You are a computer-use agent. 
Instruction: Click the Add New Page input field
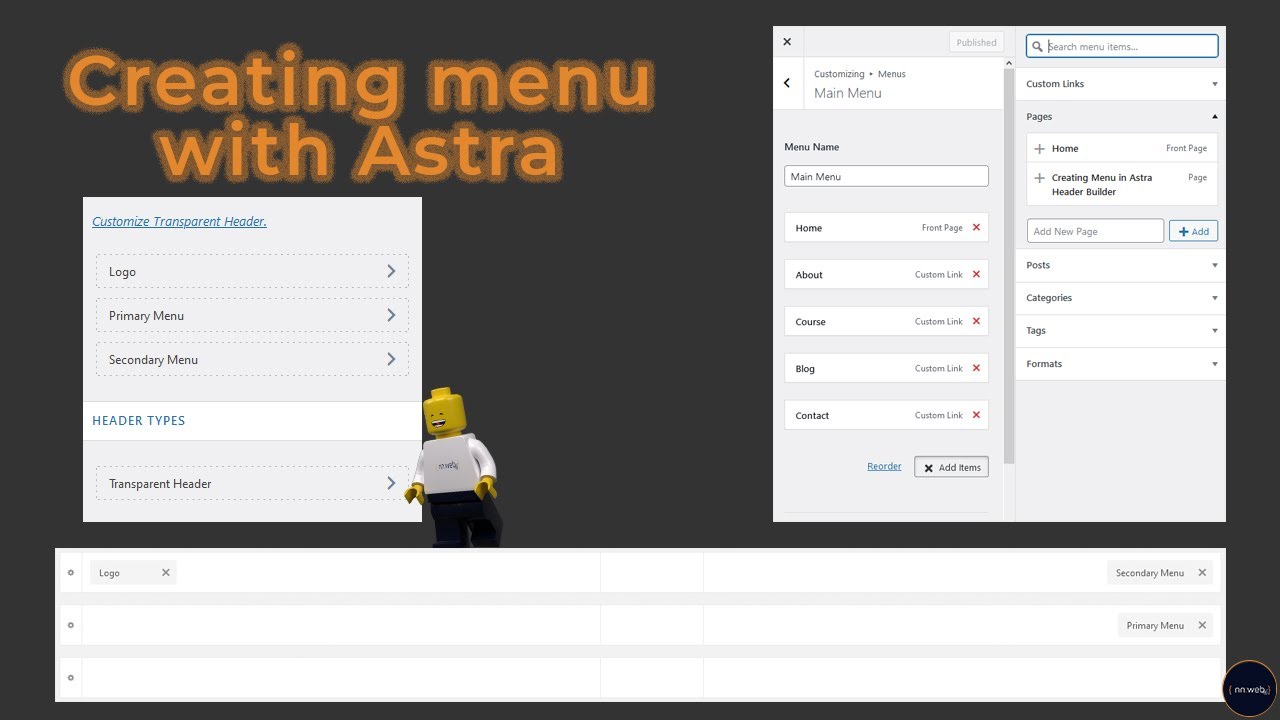point(1095,231)
